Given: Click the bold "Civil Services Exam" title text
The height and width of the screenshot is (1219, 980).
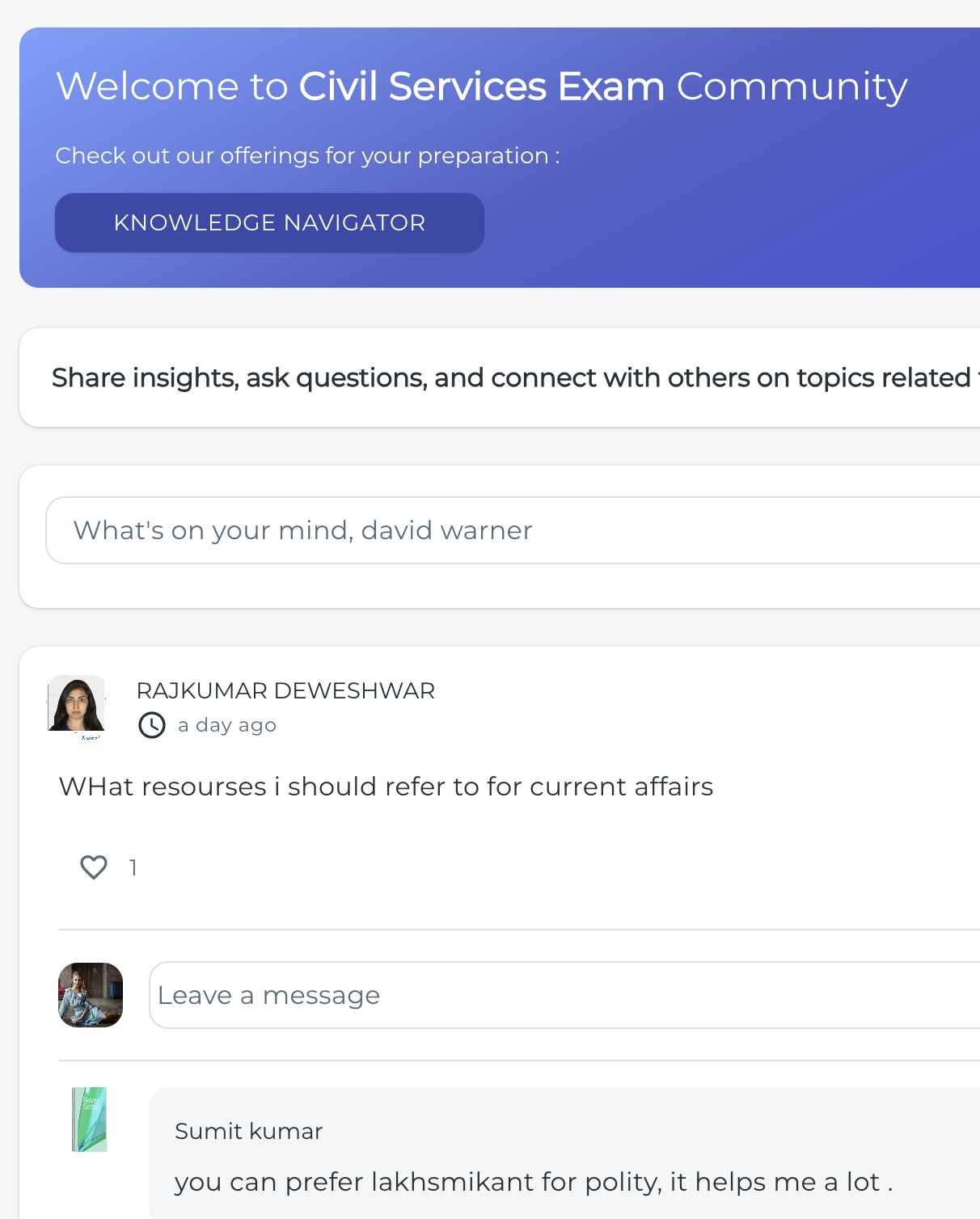Looking at the screenshot, I should click(481, 86).
